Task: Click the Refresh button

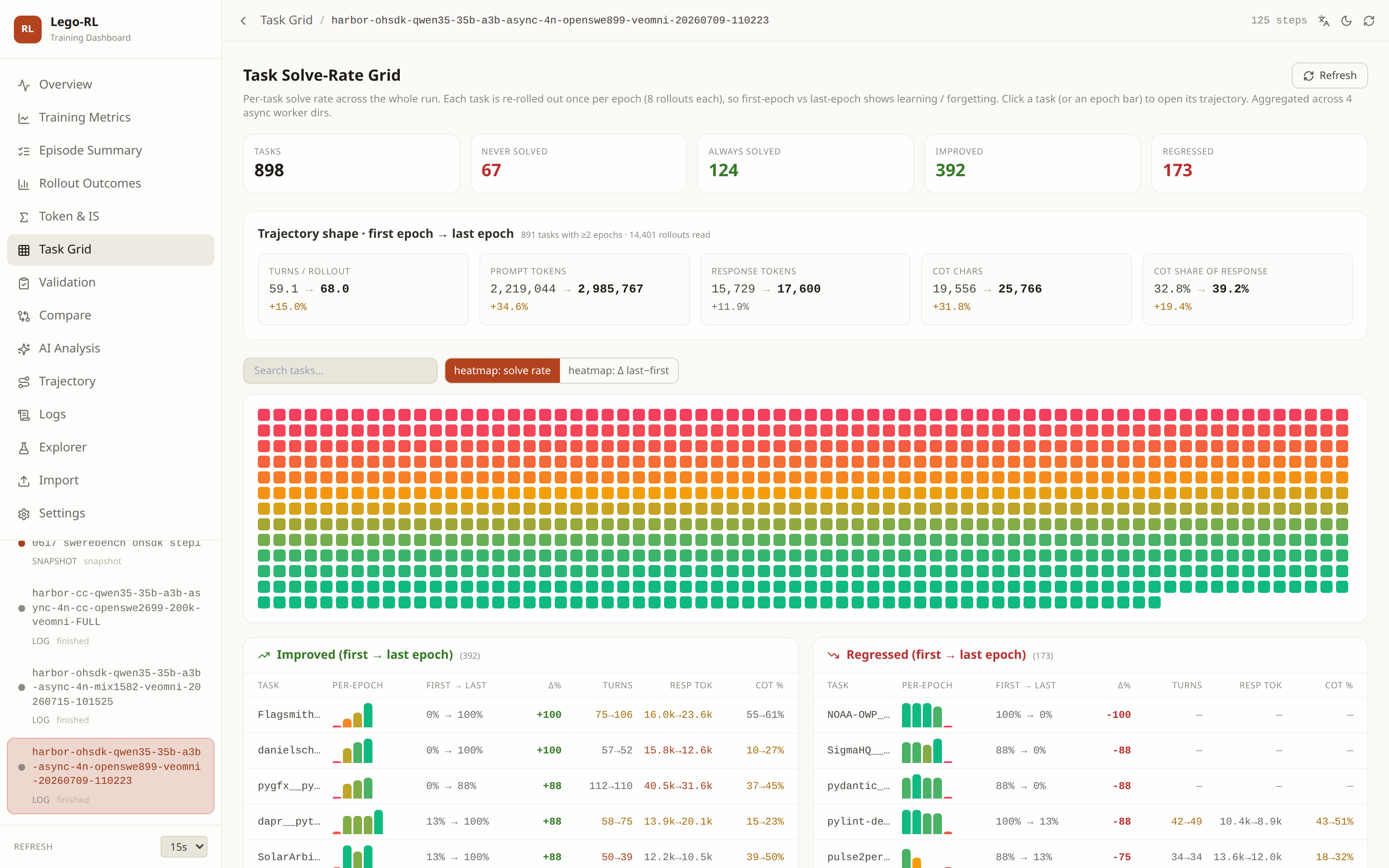Action: [1329, 76]
